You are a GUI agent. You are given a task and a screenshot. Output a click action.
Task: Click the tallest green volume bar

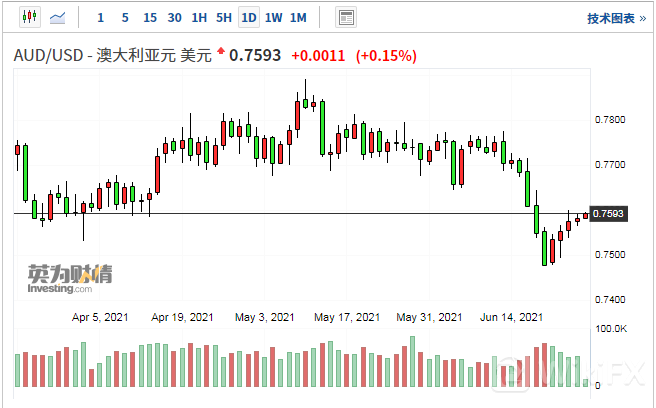pos(412,362)
